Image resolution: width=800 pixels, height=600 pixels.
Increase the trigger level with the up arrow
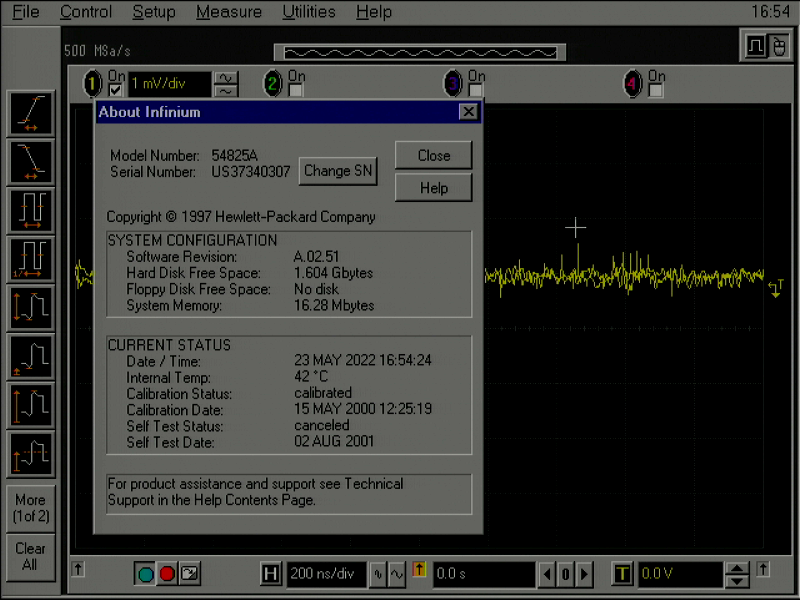737,568
